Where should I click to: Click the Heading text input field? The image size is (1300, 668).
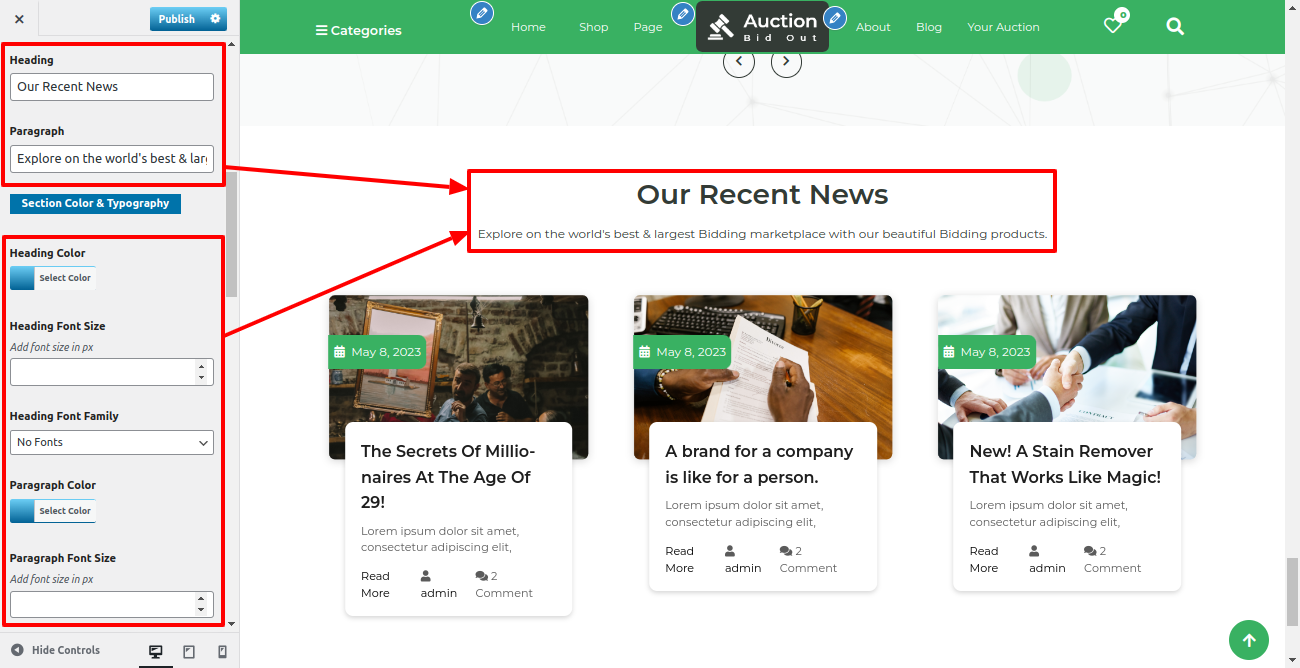pos(112,87)
